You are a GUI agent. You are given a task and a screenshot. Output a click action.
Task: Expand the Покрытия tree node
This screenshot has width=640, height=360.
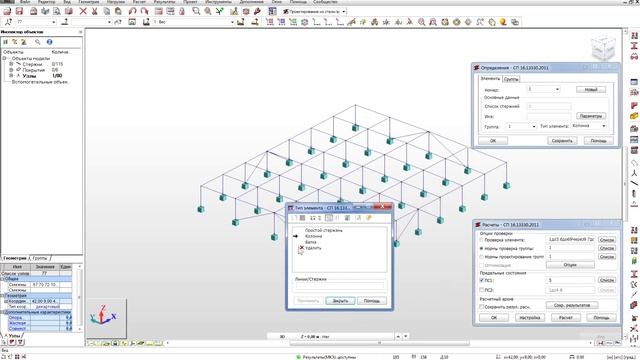[11, 70]
